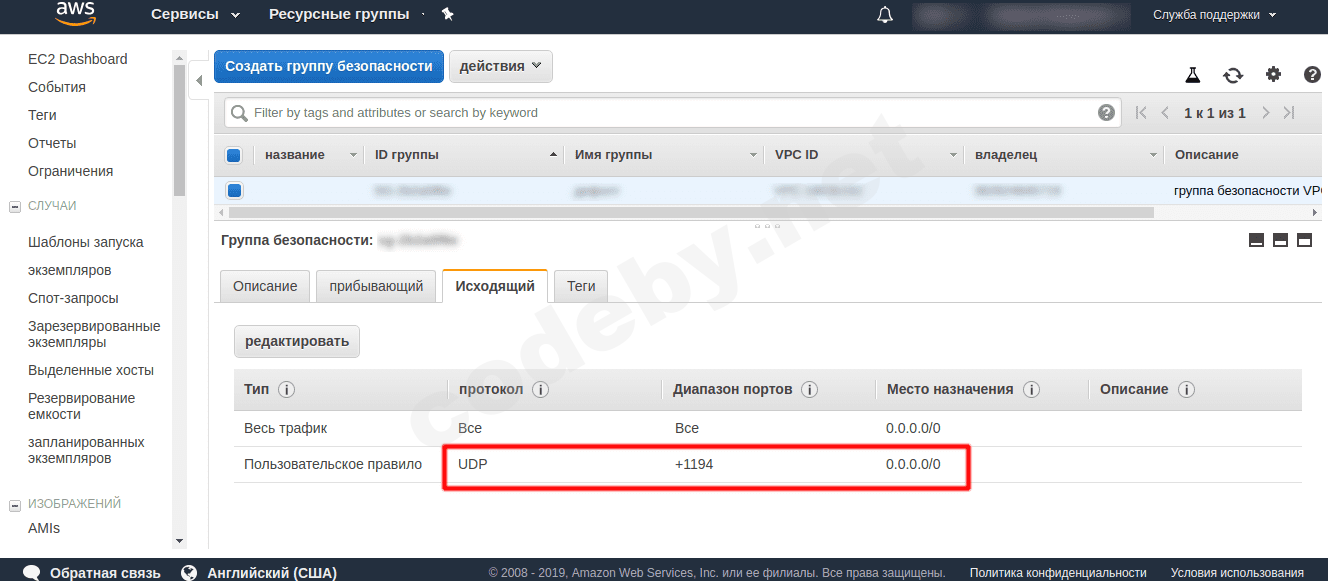The image size is (1328, 581).
Task: Open Выделенные хосты in the sidebar
Action: tap(91, 370)
